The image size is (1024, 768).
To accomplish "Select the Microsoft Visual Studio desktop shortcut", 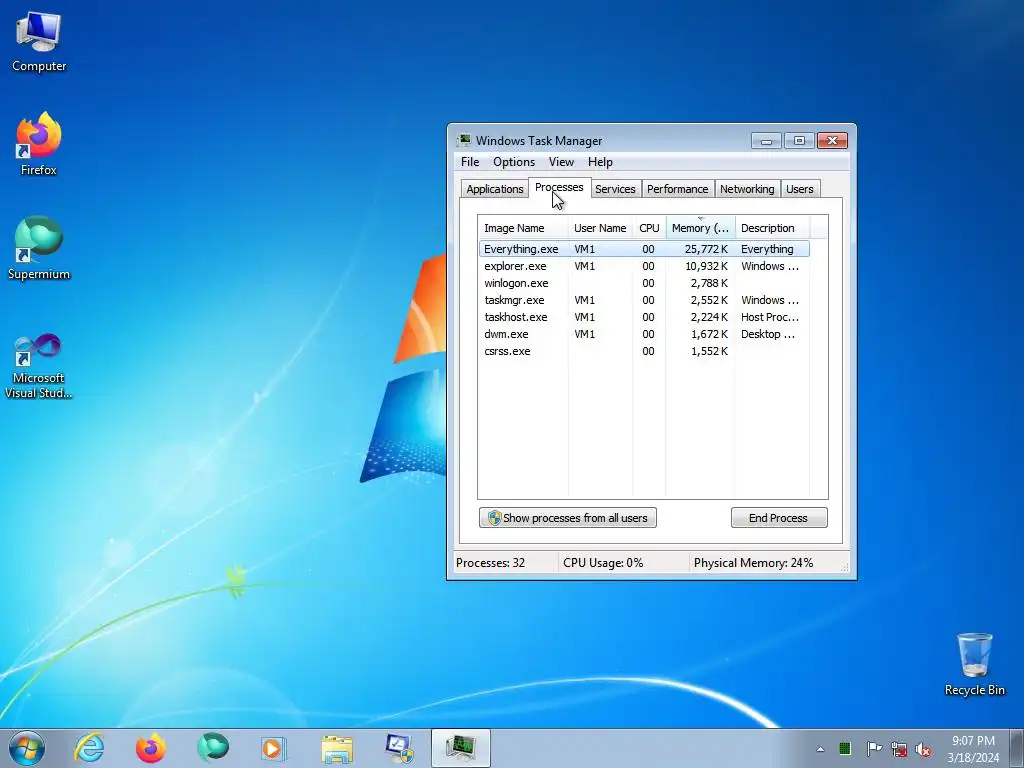I will pyautogui.click(x=39, y=366).
